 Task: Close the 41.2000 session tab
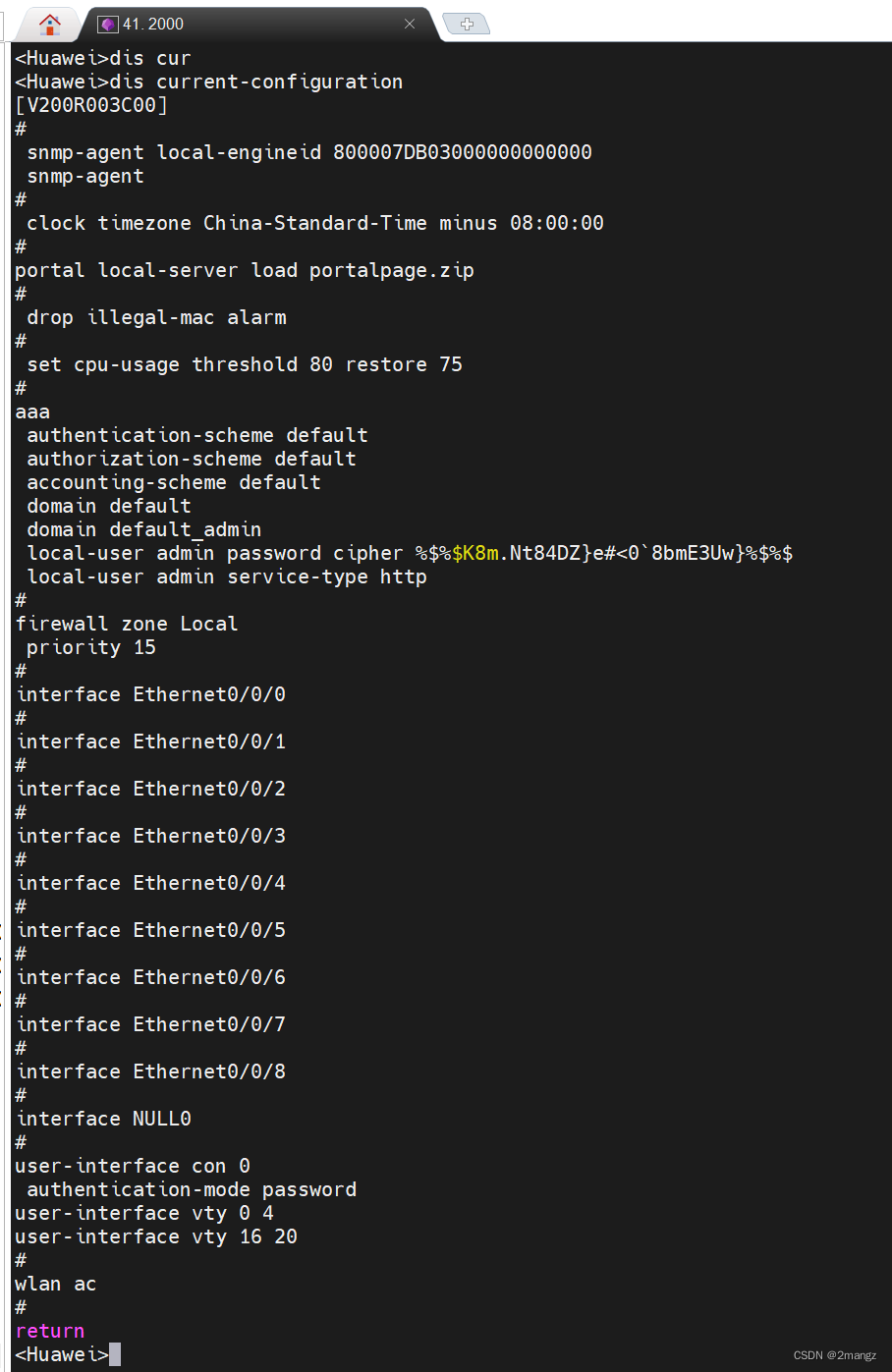(x=410, y=23)
